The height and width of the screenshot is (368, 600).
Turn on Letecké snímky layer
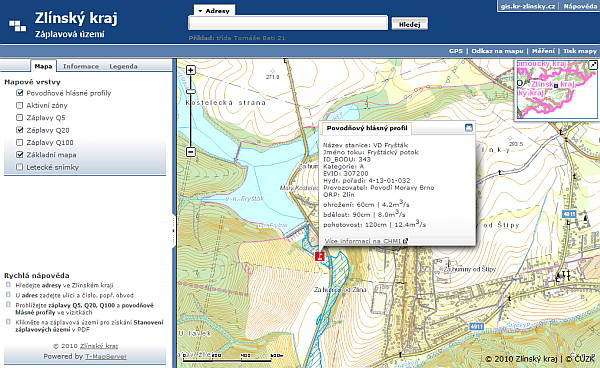tap(20, 167)
